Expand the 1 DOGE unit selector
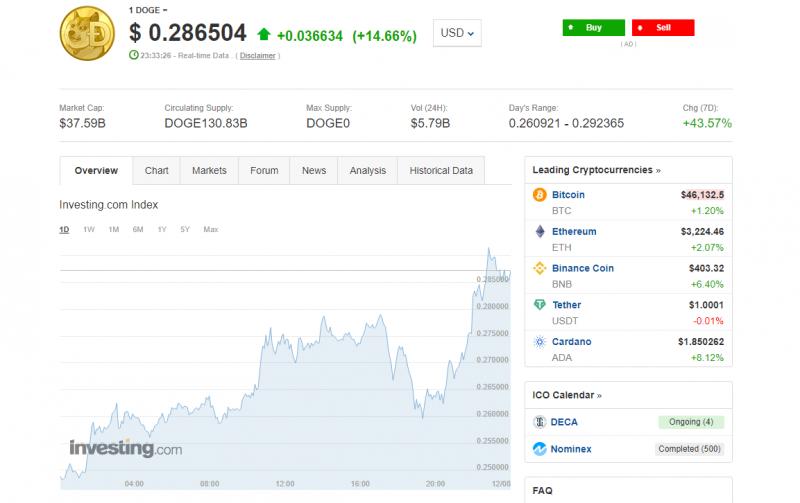 148,10
